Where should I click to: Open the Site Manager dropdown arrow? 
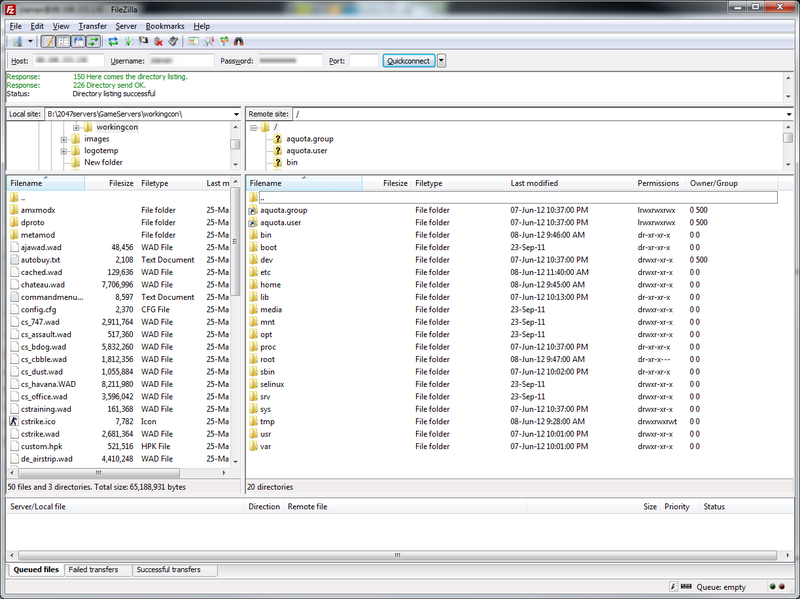point(30,41)
